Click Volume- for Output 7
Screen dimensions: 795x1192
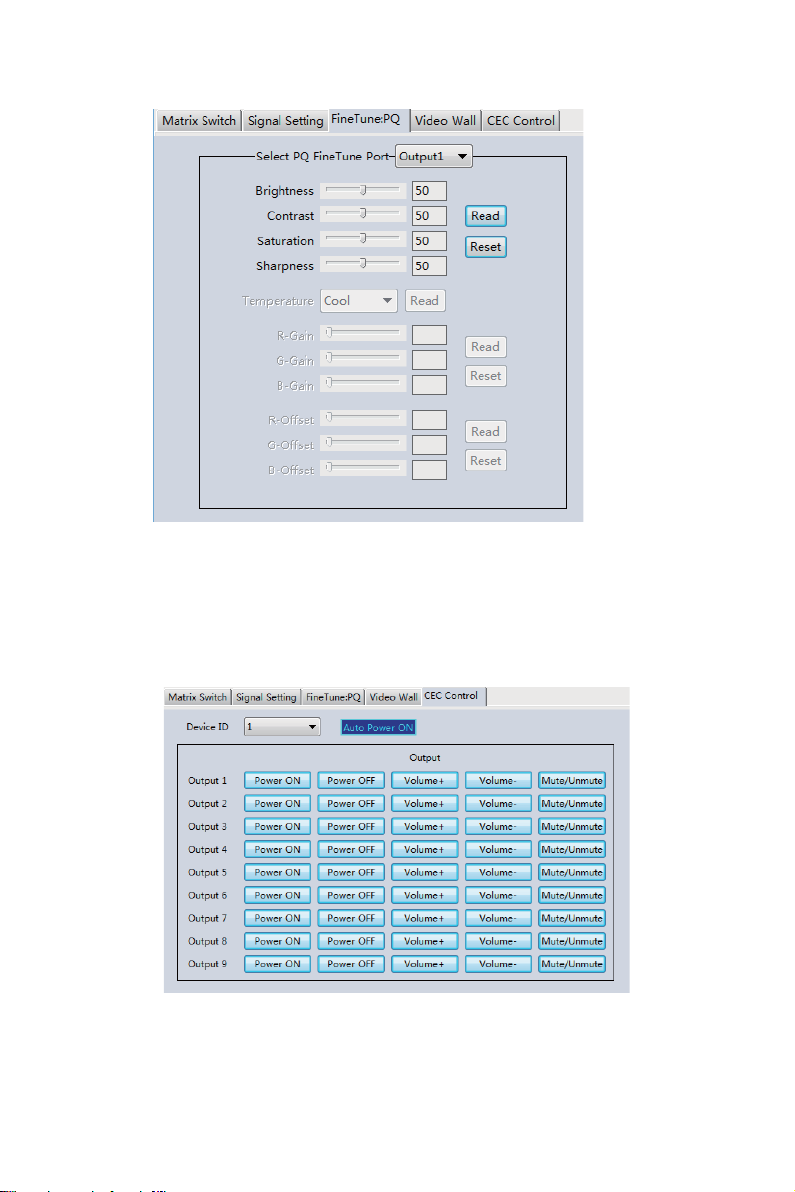[x=498, y=918]
